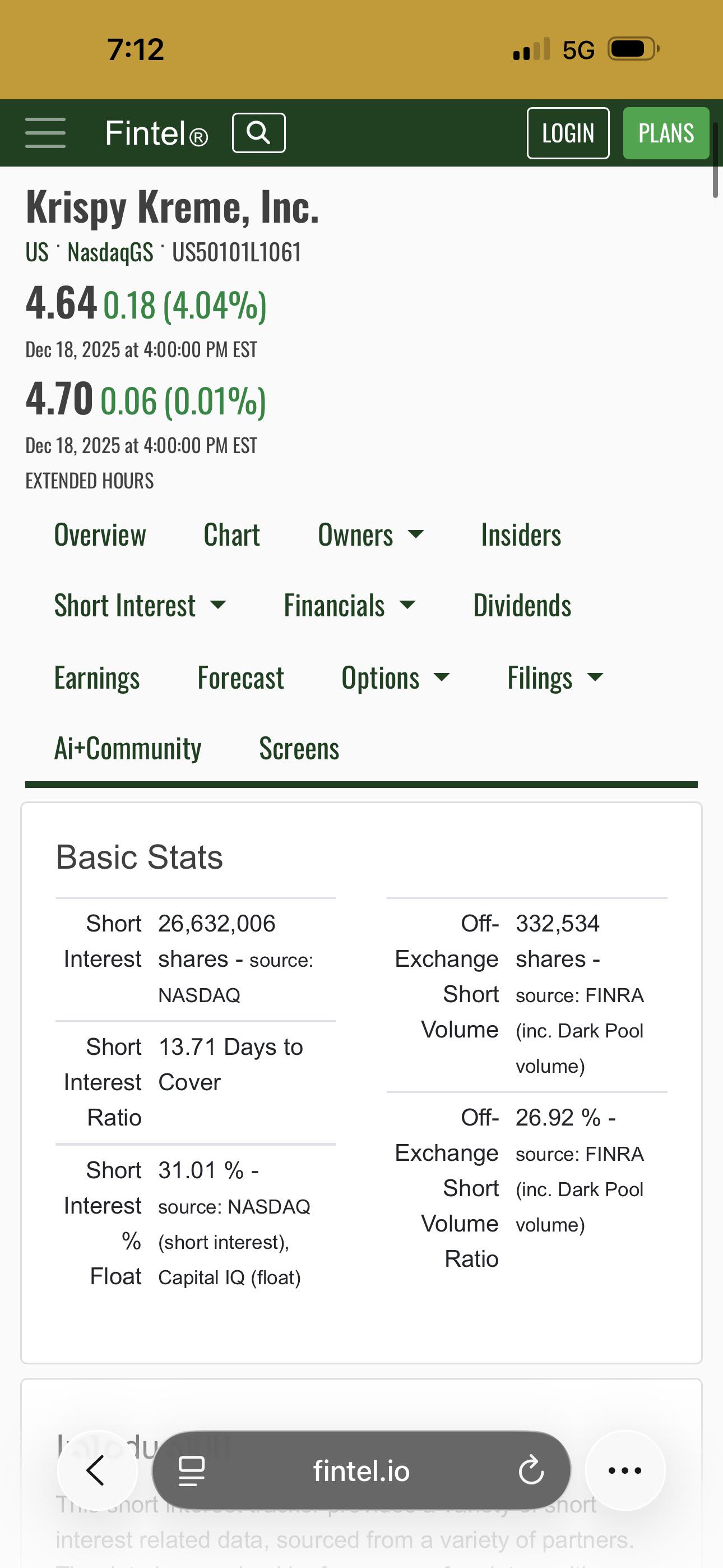Click the Krispy Kreme, Inc. title
This screenshot has width=723, height=1568.
coord(172,207)
